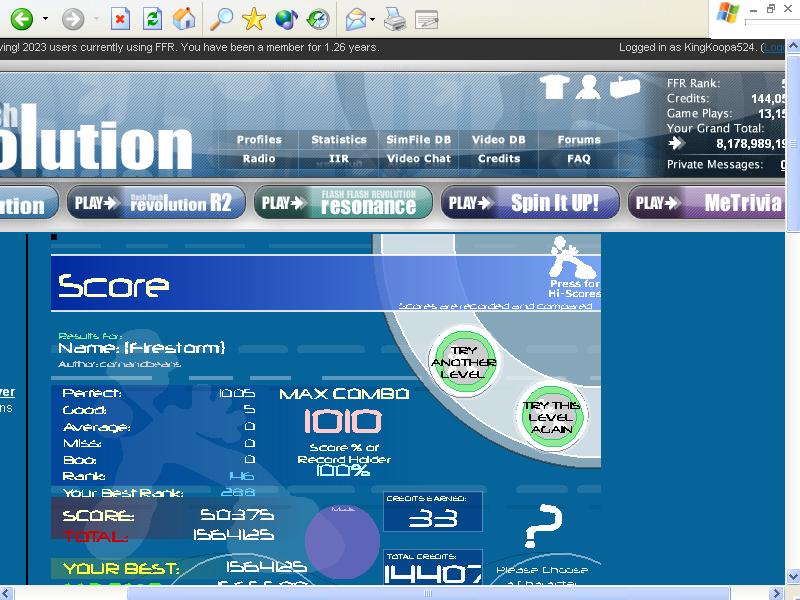Viewport: 800px width, 600px height.
Task: Open the Home page icon
Action: coord(184,19)
